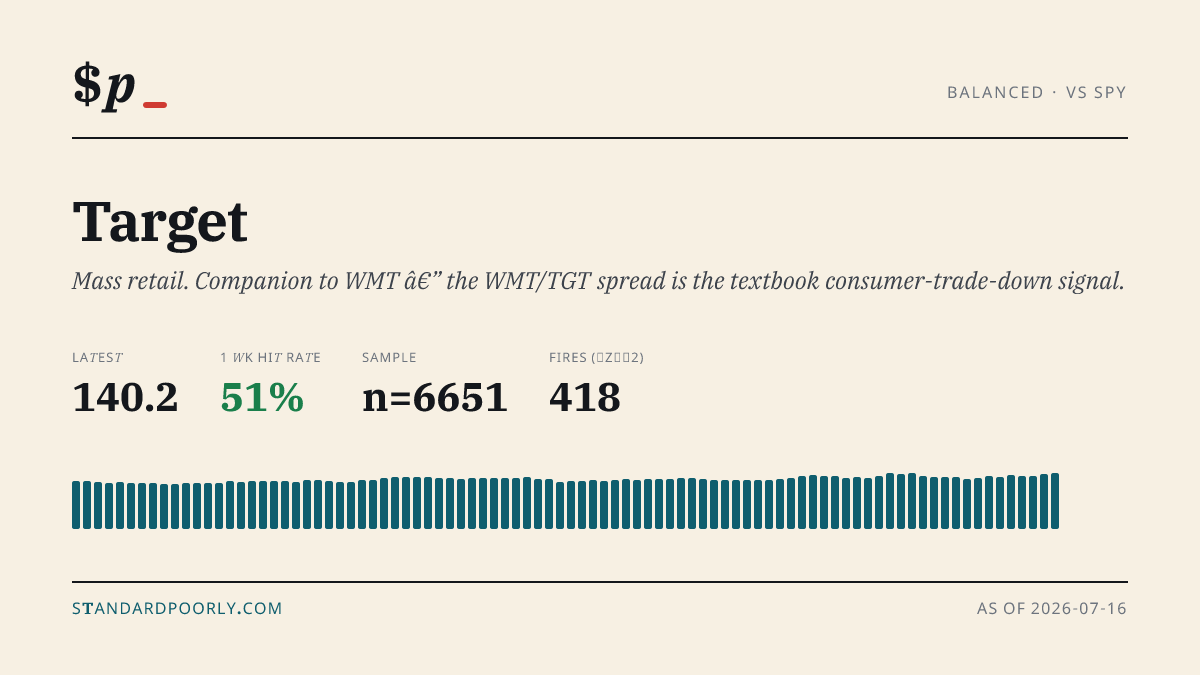This screenshot has width=1200, height=675.
Task: Click the AS OF 2026-07-16 date
Action: click(x=1052, y=608)
